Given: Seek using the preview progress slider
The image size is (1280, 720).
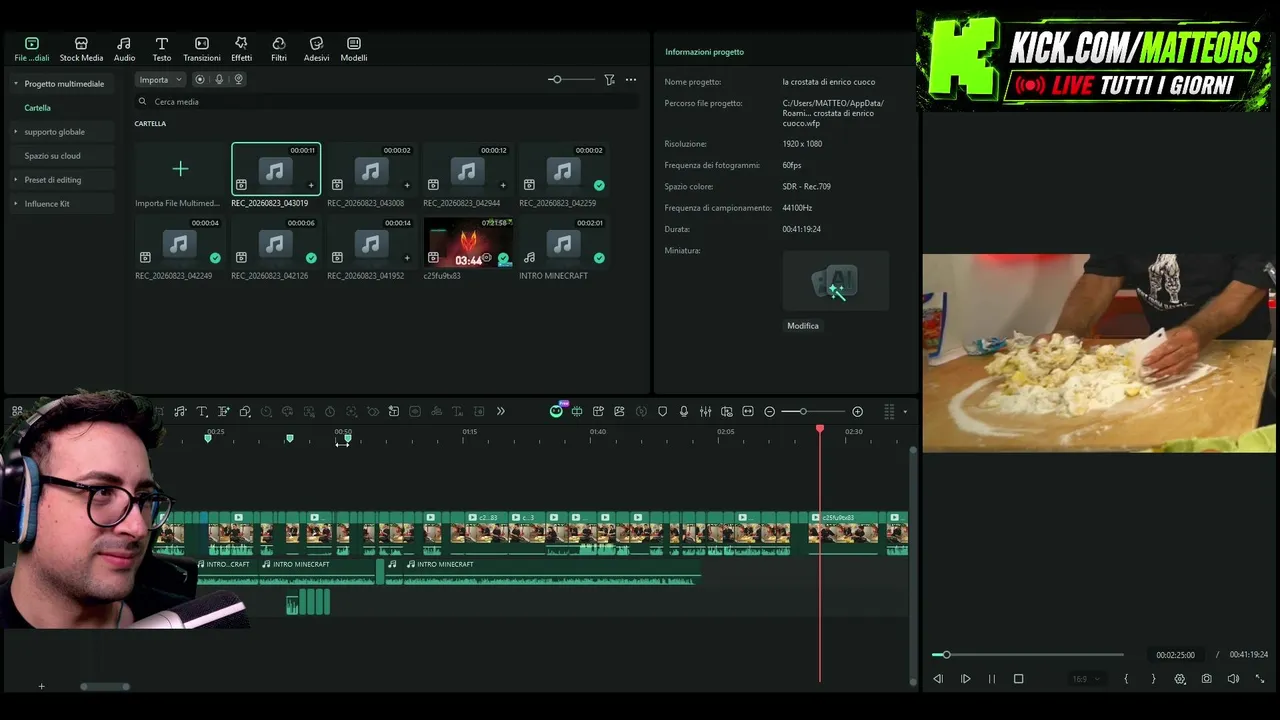Looking at the screenshot, I should point(1028,655).
